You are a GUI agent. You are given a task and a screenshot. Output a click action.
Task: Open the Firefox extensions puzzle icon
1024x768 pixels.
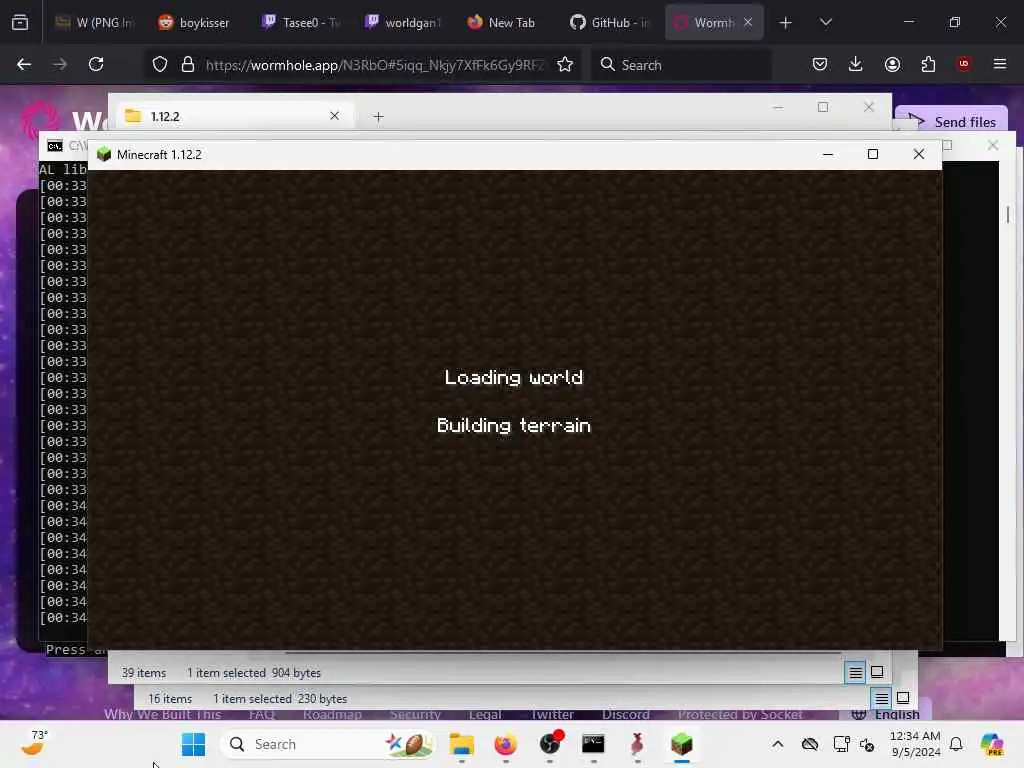[x=928, y=64]
